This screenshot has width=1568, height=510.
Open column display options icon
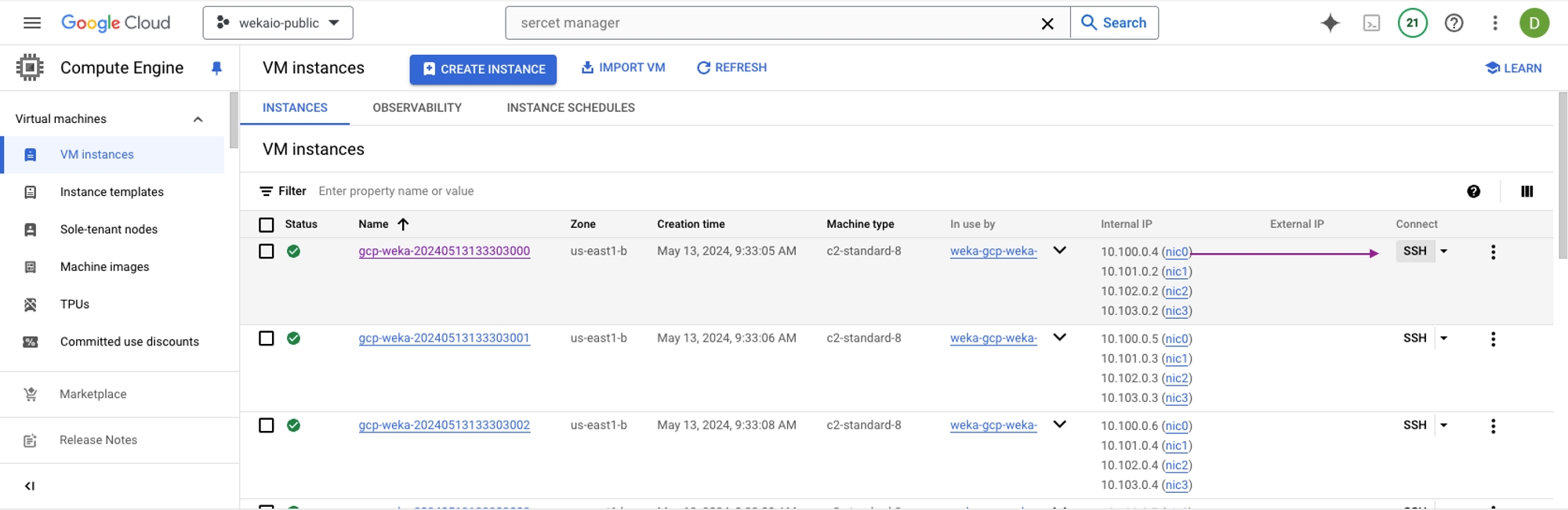1526,191
